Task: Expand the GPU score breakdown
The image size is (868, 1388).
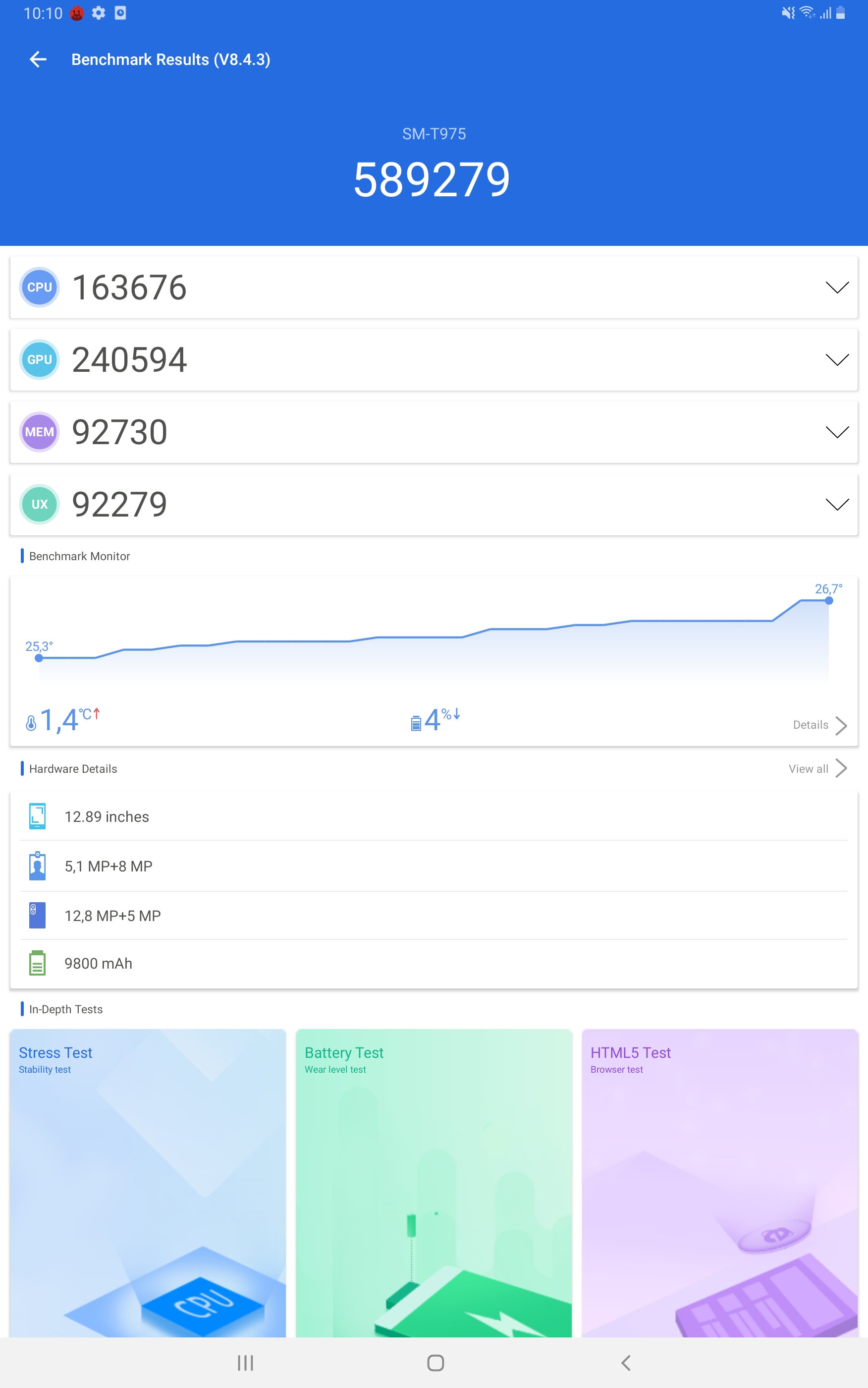Action: [836, 359]
